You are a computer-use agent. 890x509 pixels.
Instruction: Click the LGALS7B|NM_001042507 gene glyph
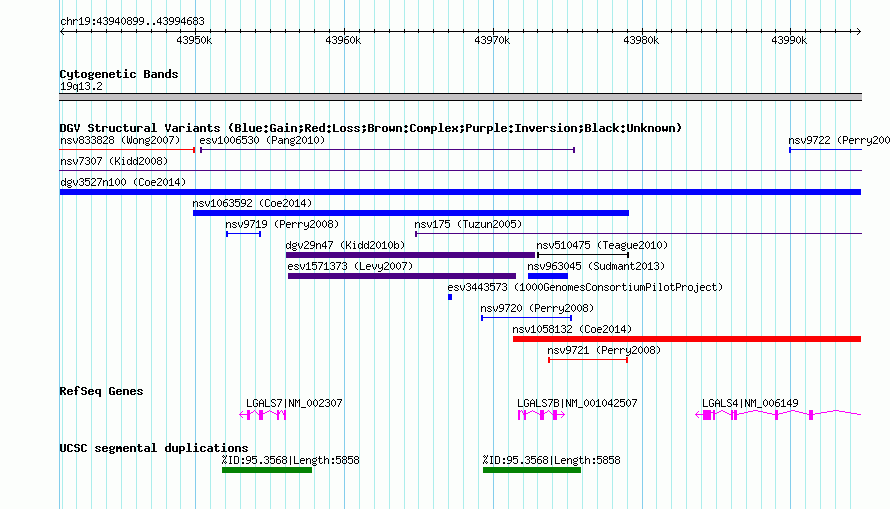[x=541, y=415]
